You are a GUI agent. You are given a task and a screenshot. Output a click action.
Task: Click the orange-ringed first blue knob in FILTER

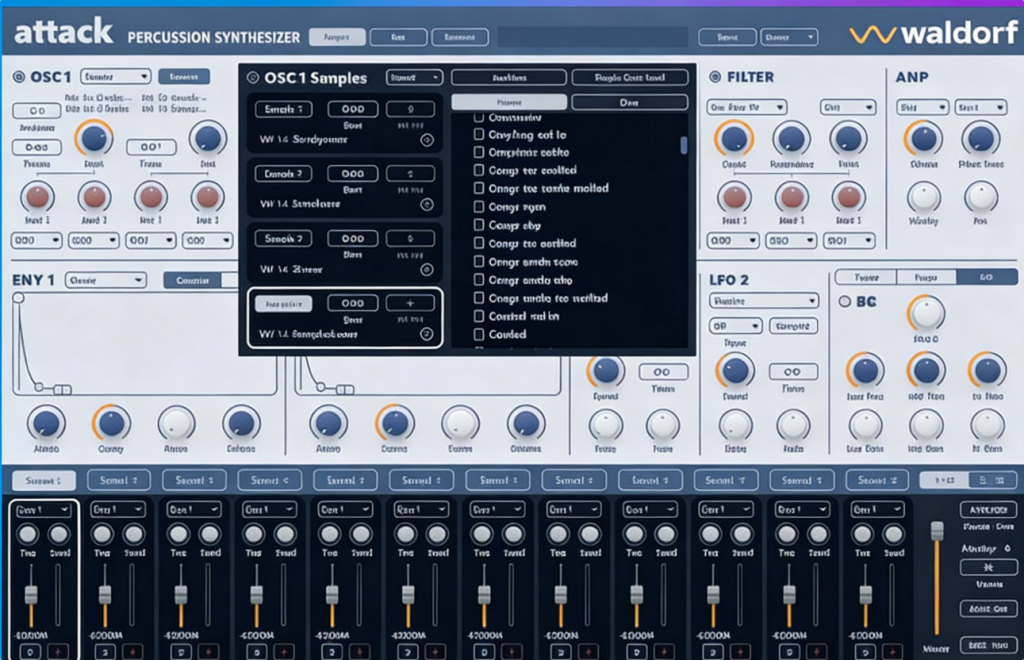(734, 139)
